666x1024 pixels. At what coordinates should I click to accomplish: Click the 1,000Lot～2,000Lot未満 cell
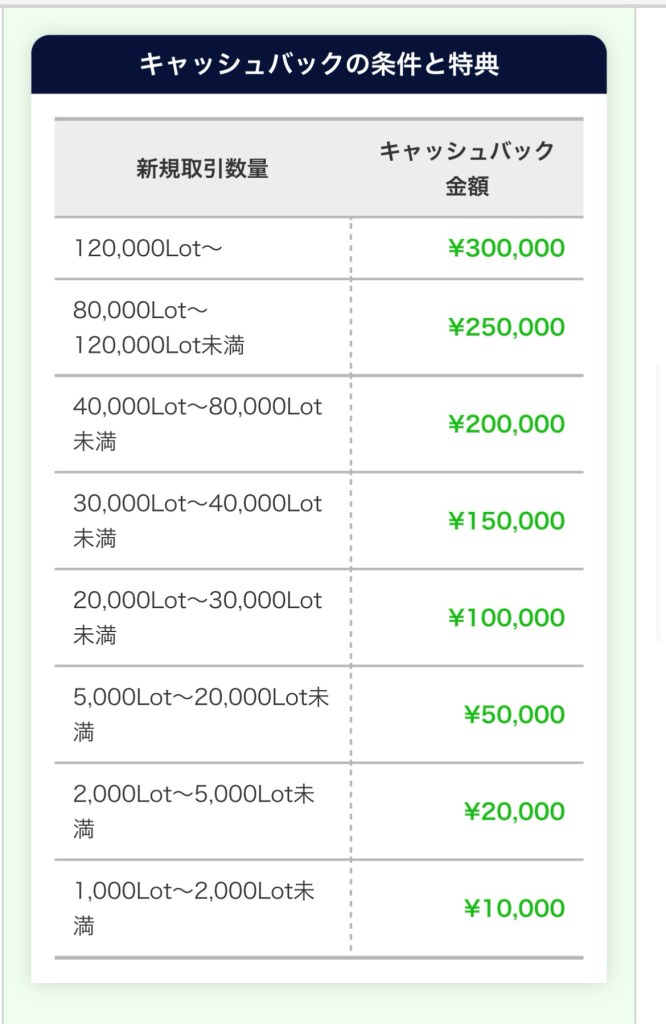194,909
